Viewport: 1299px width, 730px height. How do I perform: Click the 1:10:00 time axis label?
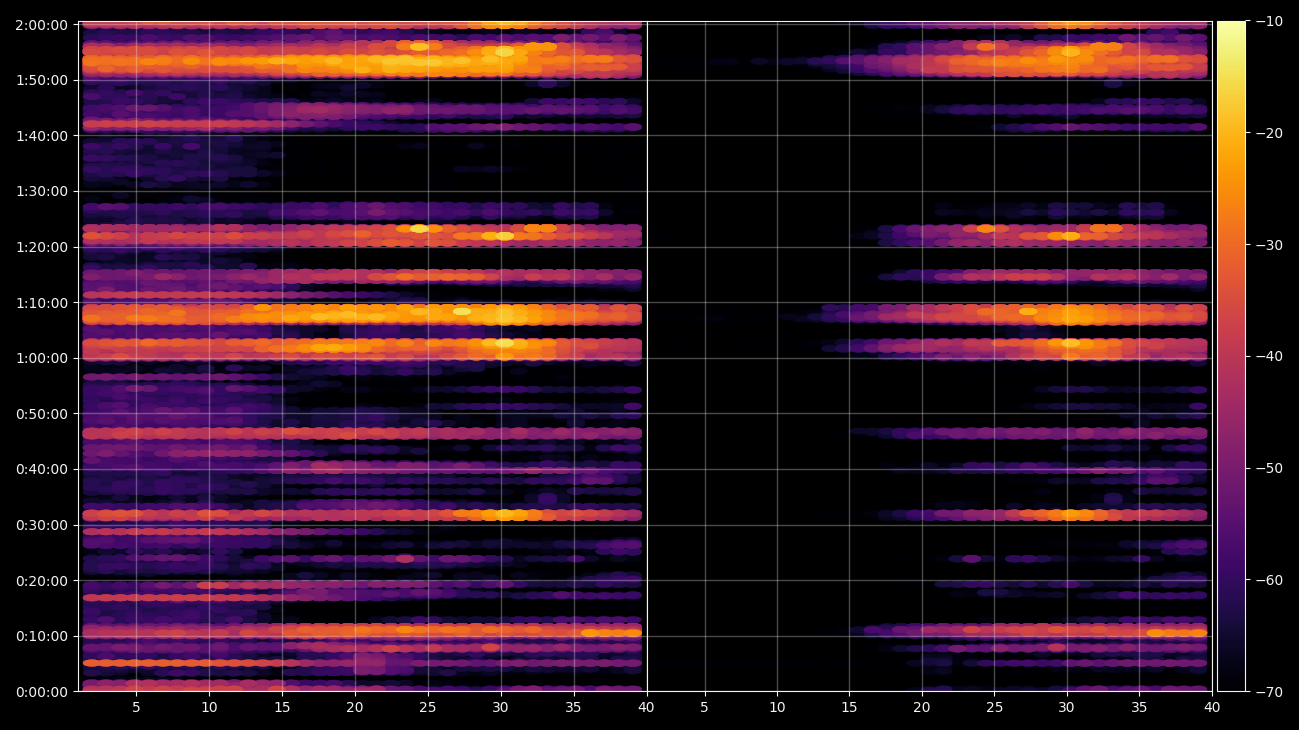click(x=41, y=303)
